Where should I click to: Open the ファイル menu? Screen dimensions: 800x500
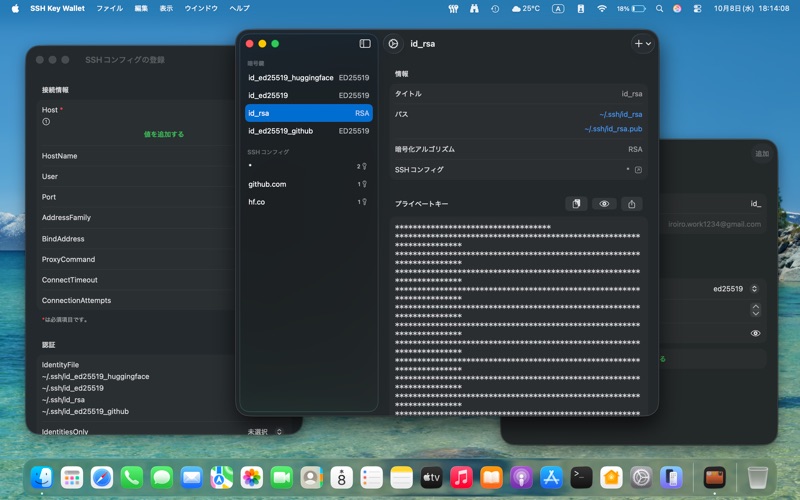click(110, 8)
